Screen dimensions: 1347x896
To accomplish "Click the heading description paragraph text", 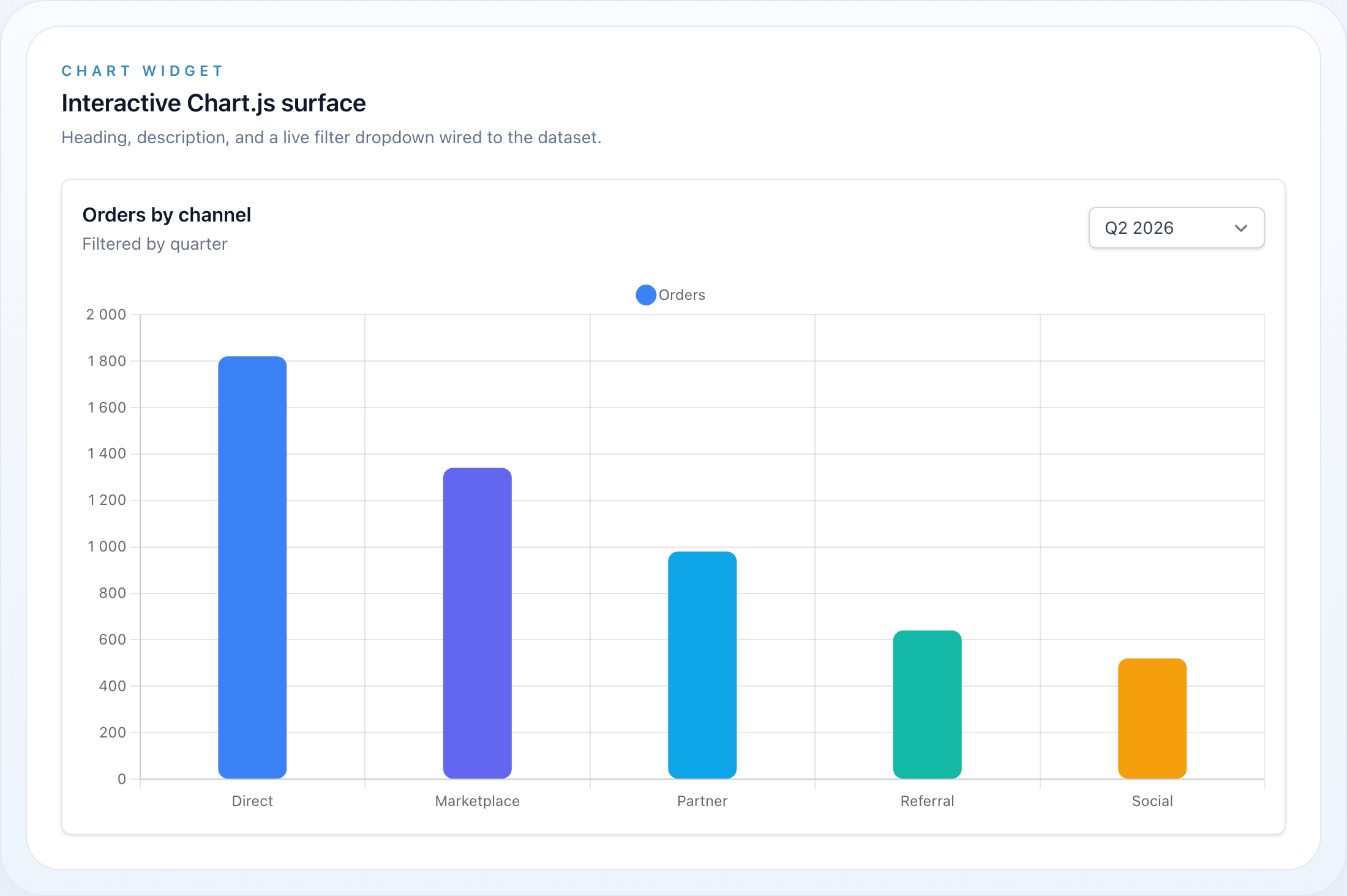I will pos(331,138).
